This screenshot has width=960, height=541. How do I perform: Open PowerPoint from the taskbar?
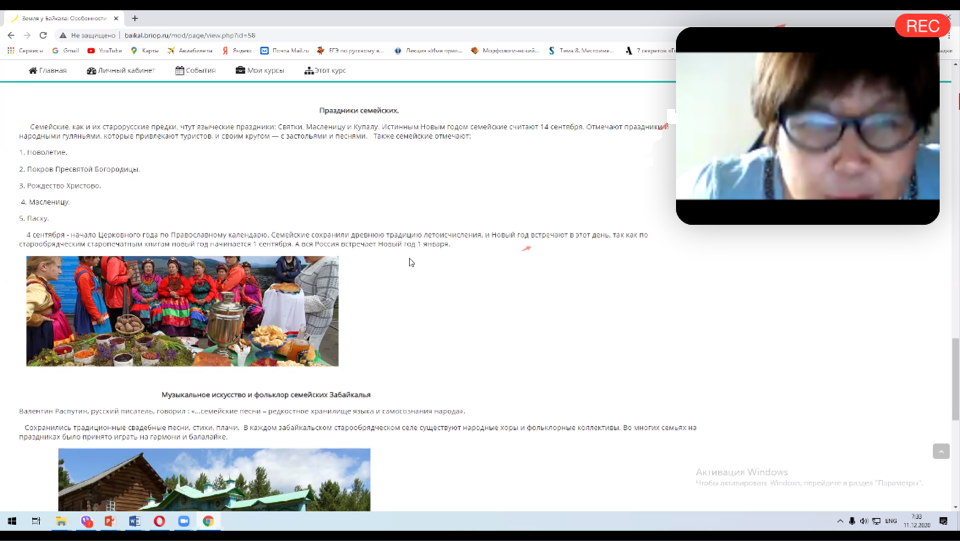[x=110, y=521]
